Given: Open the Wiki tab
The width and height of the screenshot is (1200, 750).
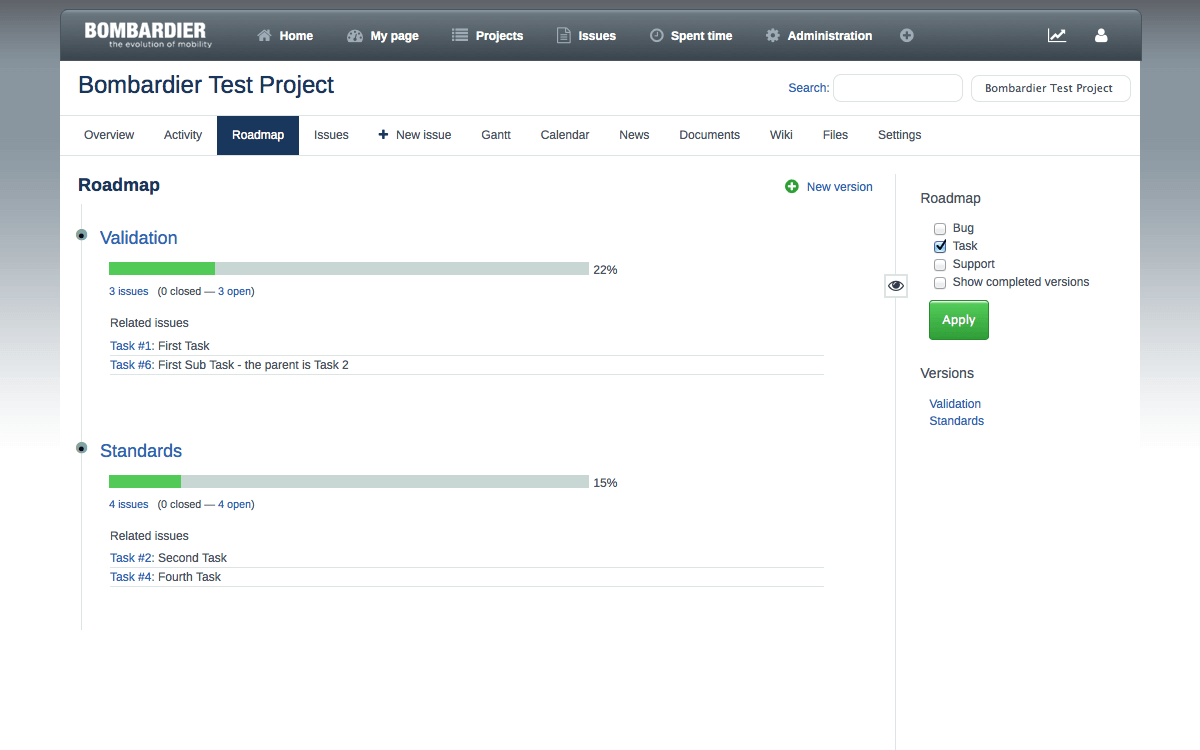Looking at the screenshot, I should [781, 135].
